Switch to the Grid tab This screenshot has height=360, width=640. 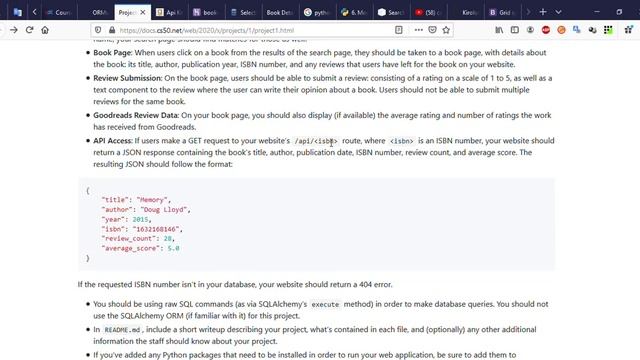pyautogui.click(x=502, y=13)
